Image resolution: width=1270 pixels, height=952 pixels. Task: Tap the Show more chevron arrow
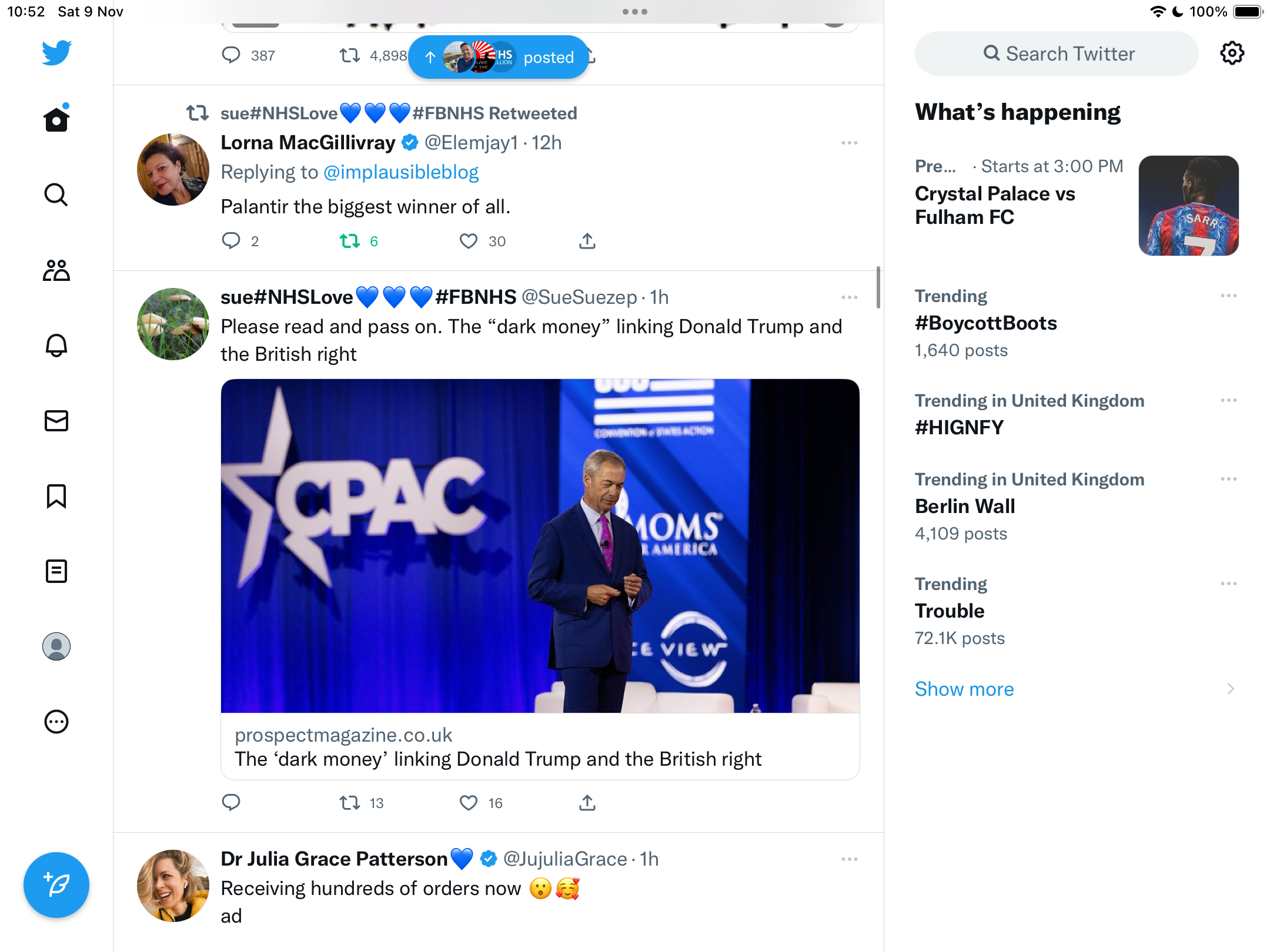(1231, 689)
